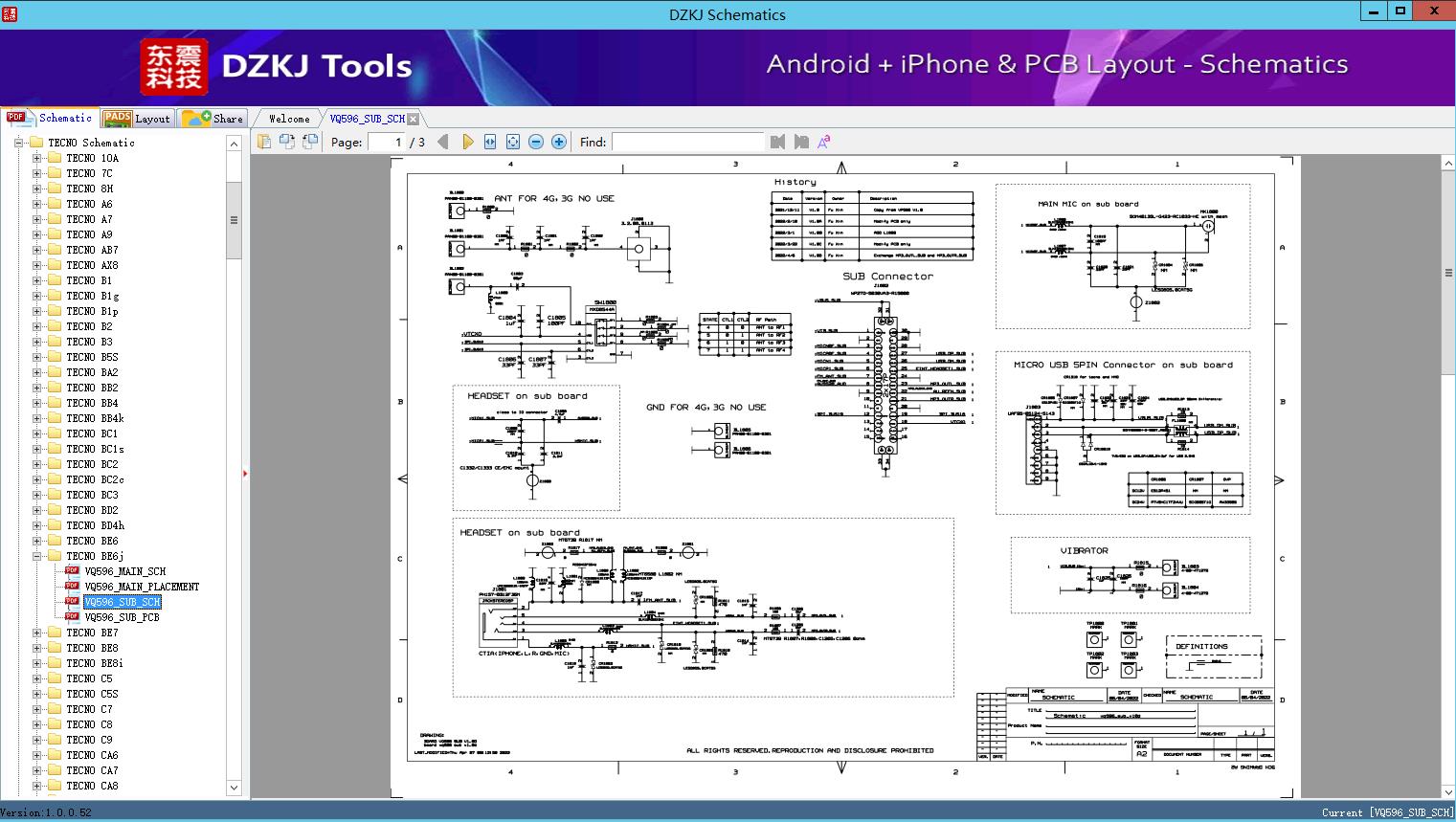Expand the TECNO B1g folder
This screenshot has height=822, width=1456.
(x=36, y=296)
